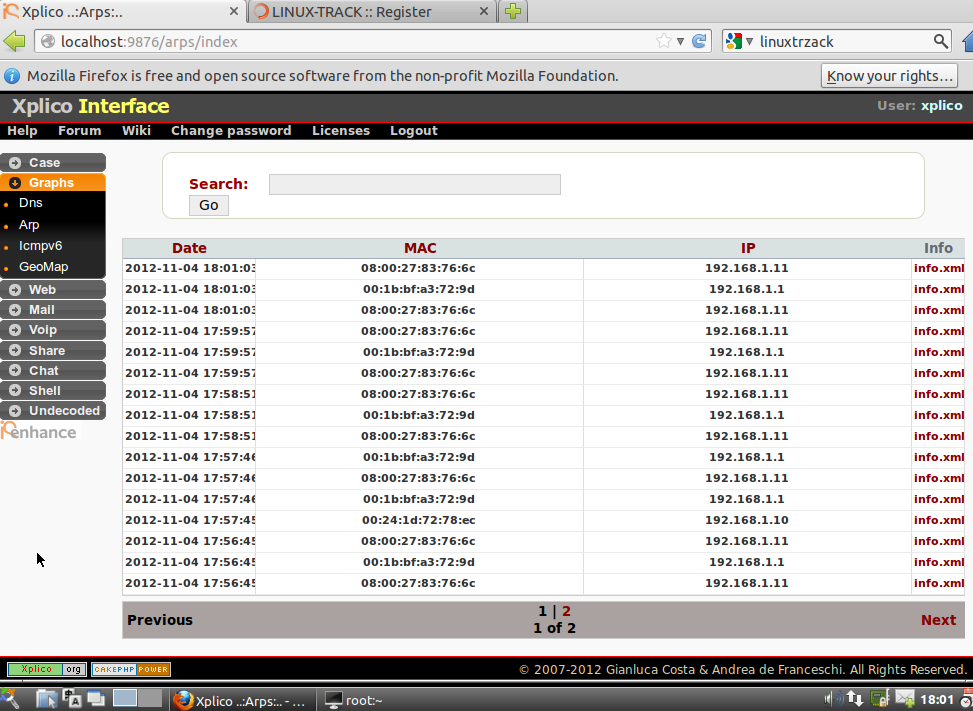Collapse the Graphs sidebar section

tap(53, 182)
